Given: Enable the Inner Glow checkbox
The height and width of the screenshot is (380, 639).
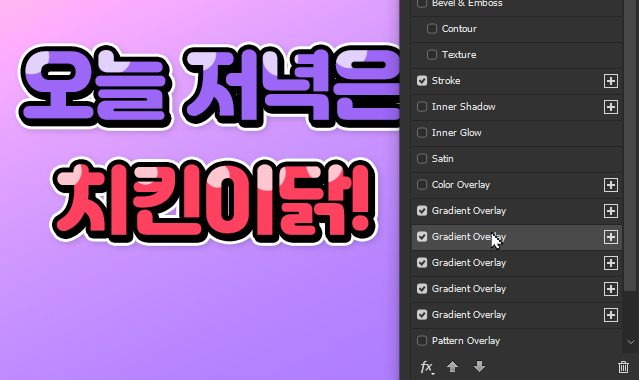Looking at the screenshot, I should [422, 133].
